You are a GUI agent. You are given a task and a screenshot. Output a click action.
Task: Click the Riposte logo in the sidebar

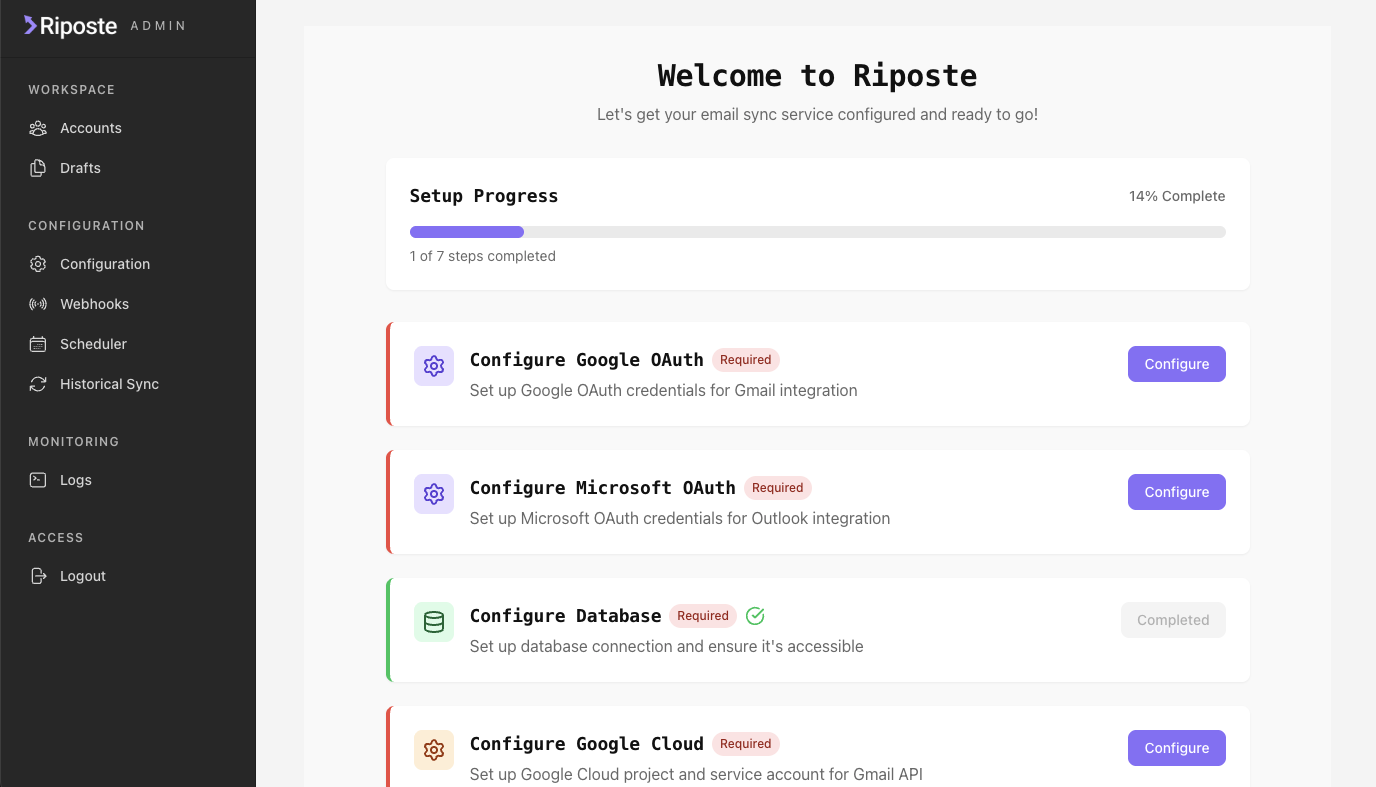click(70, 26)
